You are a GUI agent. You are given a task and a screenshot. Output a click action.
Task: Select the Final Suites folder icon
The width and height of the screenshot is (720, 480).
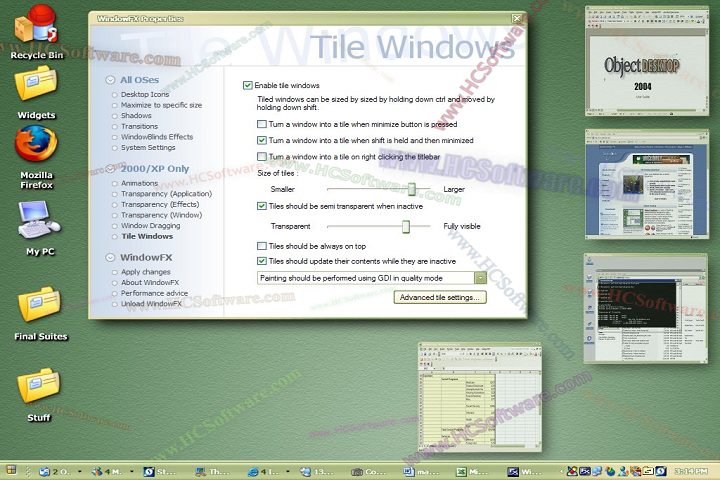click(x=40, y=314)
